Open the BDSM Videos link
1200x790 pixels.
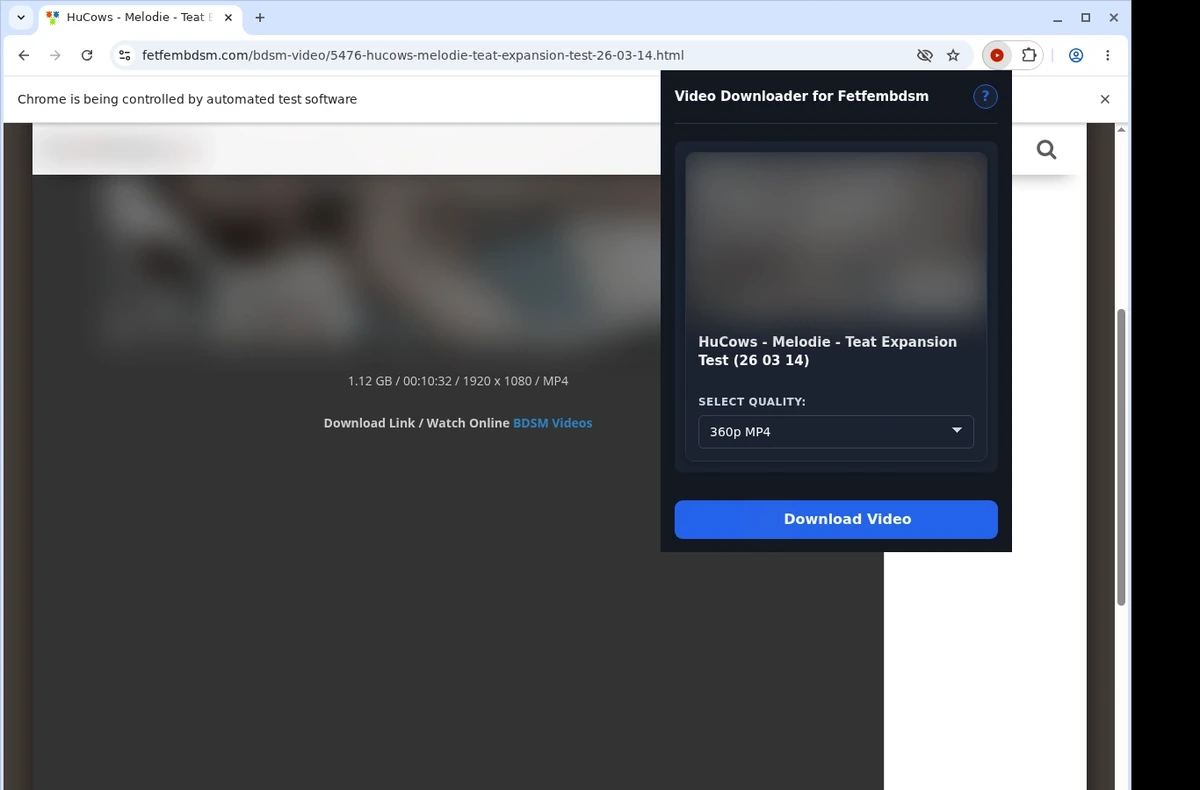(x=552, y=423)
